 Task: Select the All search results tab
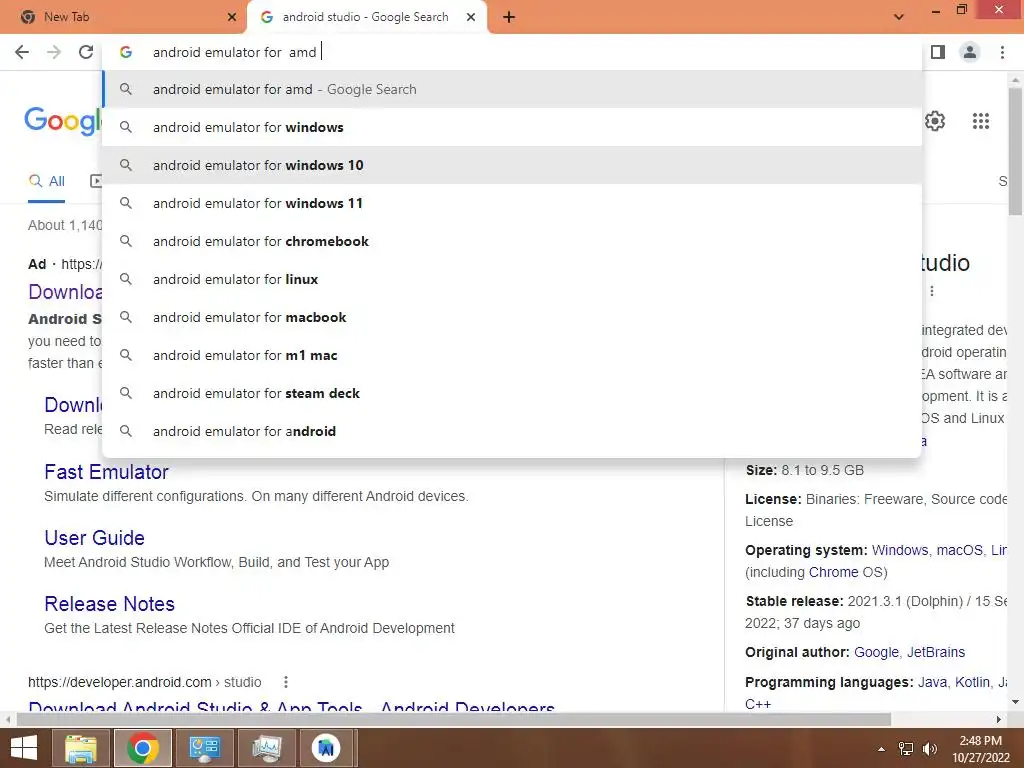[46, 182]
